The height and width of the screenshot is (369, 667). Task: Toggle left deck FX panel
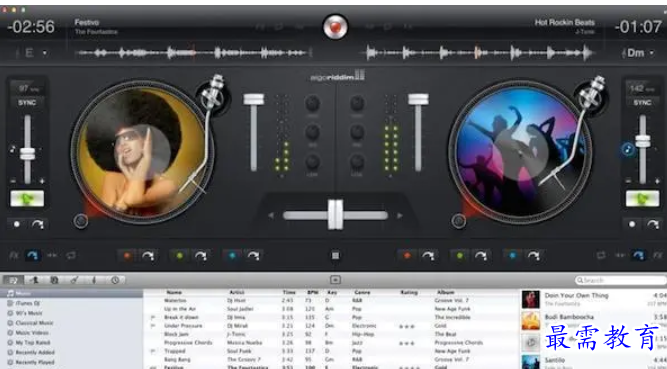point(14,255)
